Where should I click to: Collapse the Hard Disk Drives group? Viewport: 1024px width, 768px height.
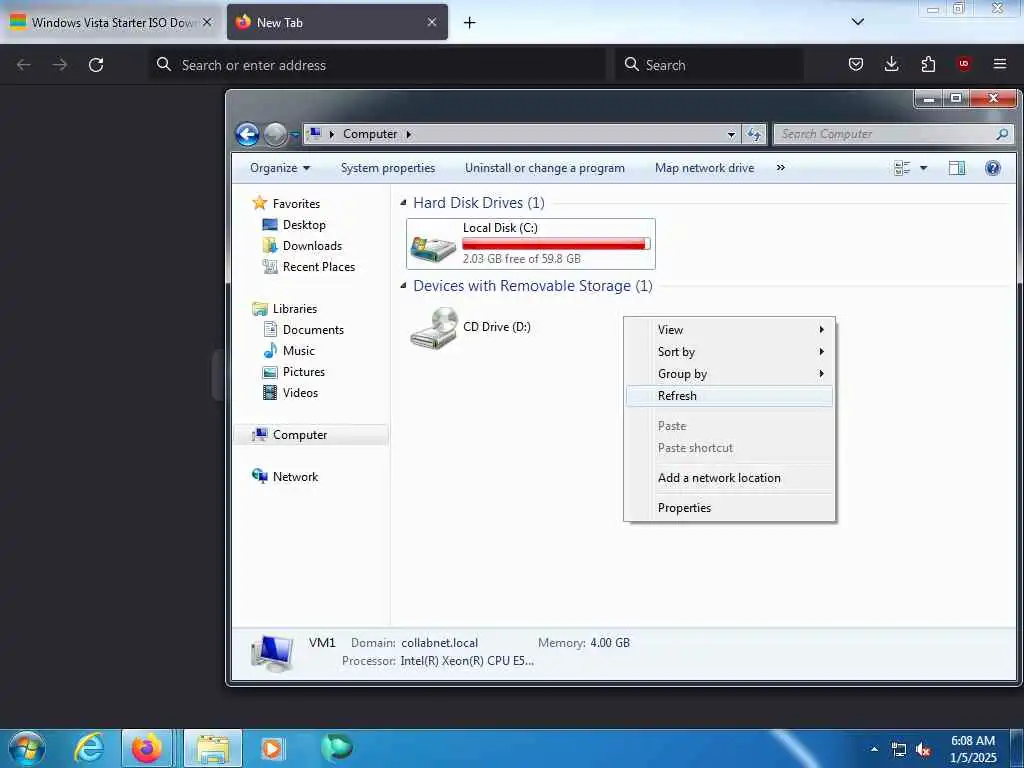[x=403, y=203]
